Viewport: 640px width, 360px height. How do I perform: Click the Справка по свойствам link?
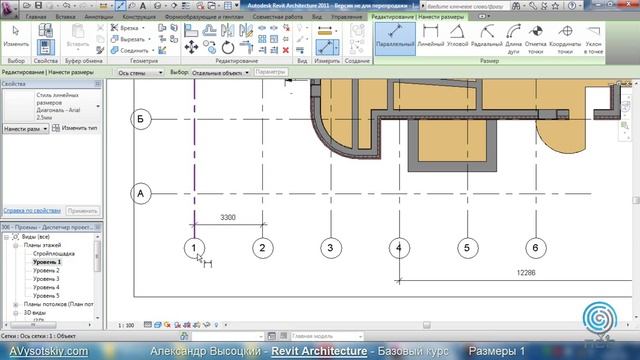(32, 211)
